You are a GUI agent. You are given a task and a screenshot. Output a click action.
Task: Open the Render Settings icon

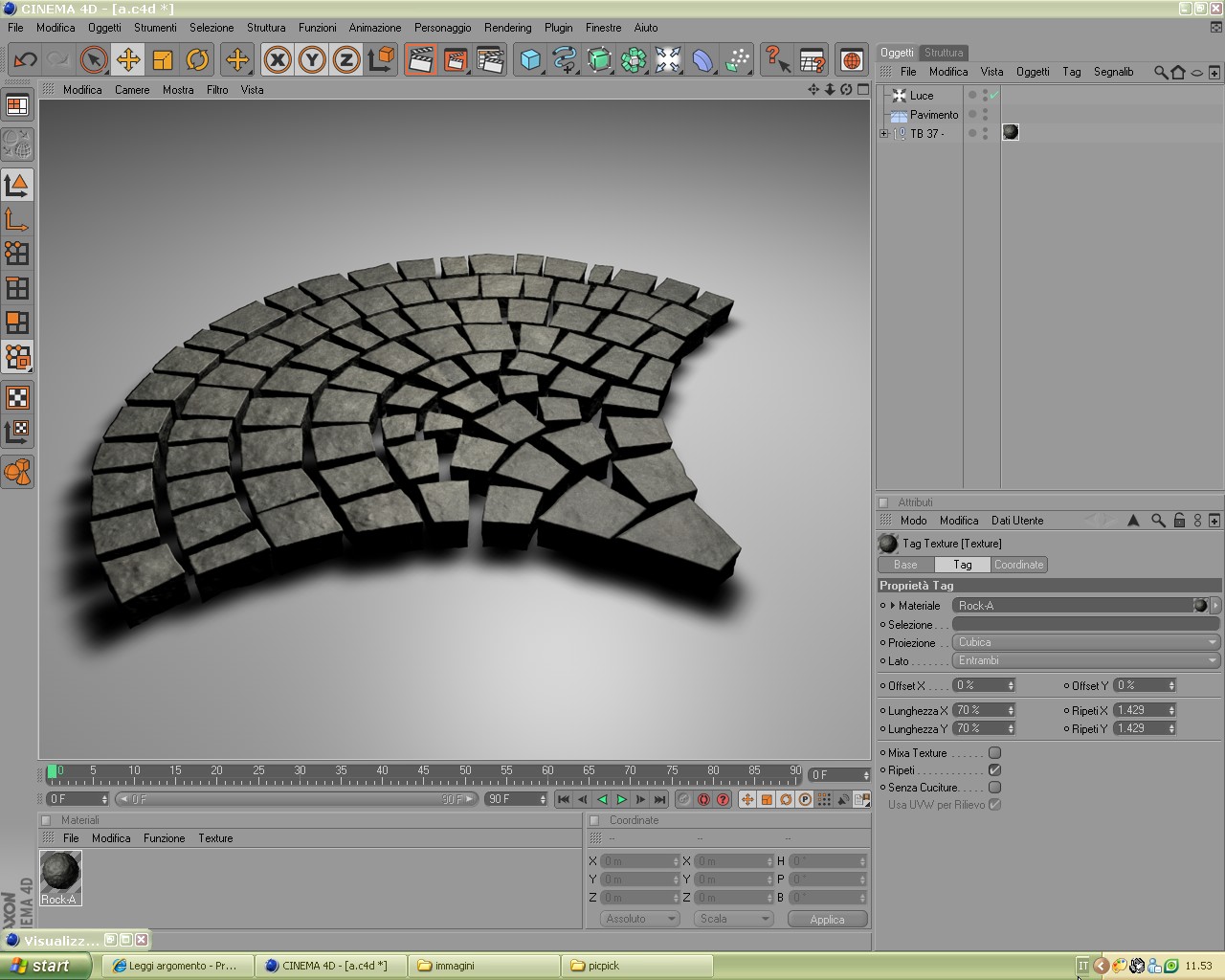coord(490,60)
